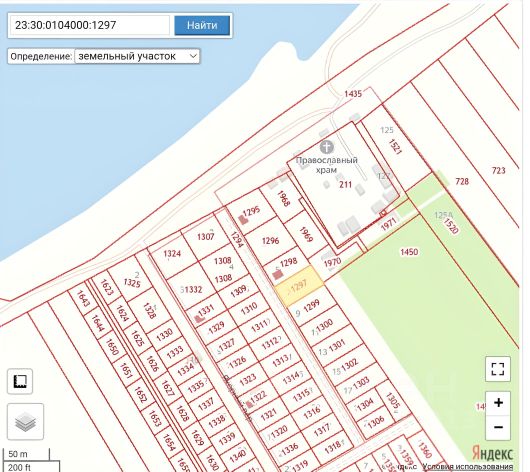Image resolution: width=530 pixels, height=472 pixels.
Task: Zoom in with the plus button
Action: [x=498, y=403]
